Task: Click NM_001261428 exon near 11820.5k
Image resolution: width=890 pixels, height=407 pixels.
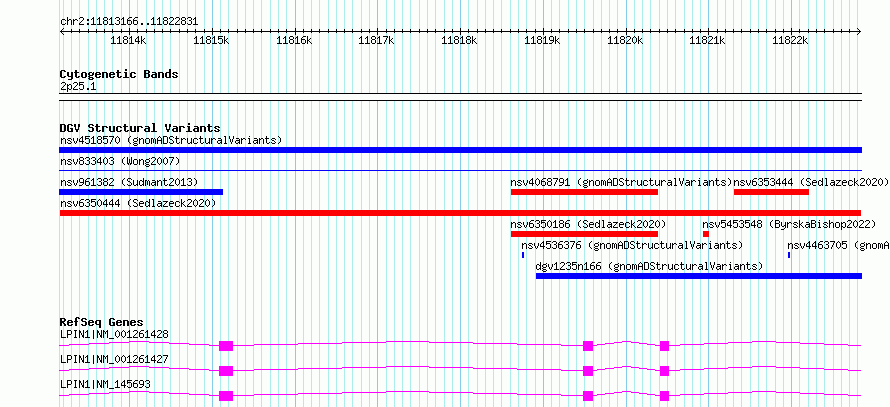Action: pos(665,346)
